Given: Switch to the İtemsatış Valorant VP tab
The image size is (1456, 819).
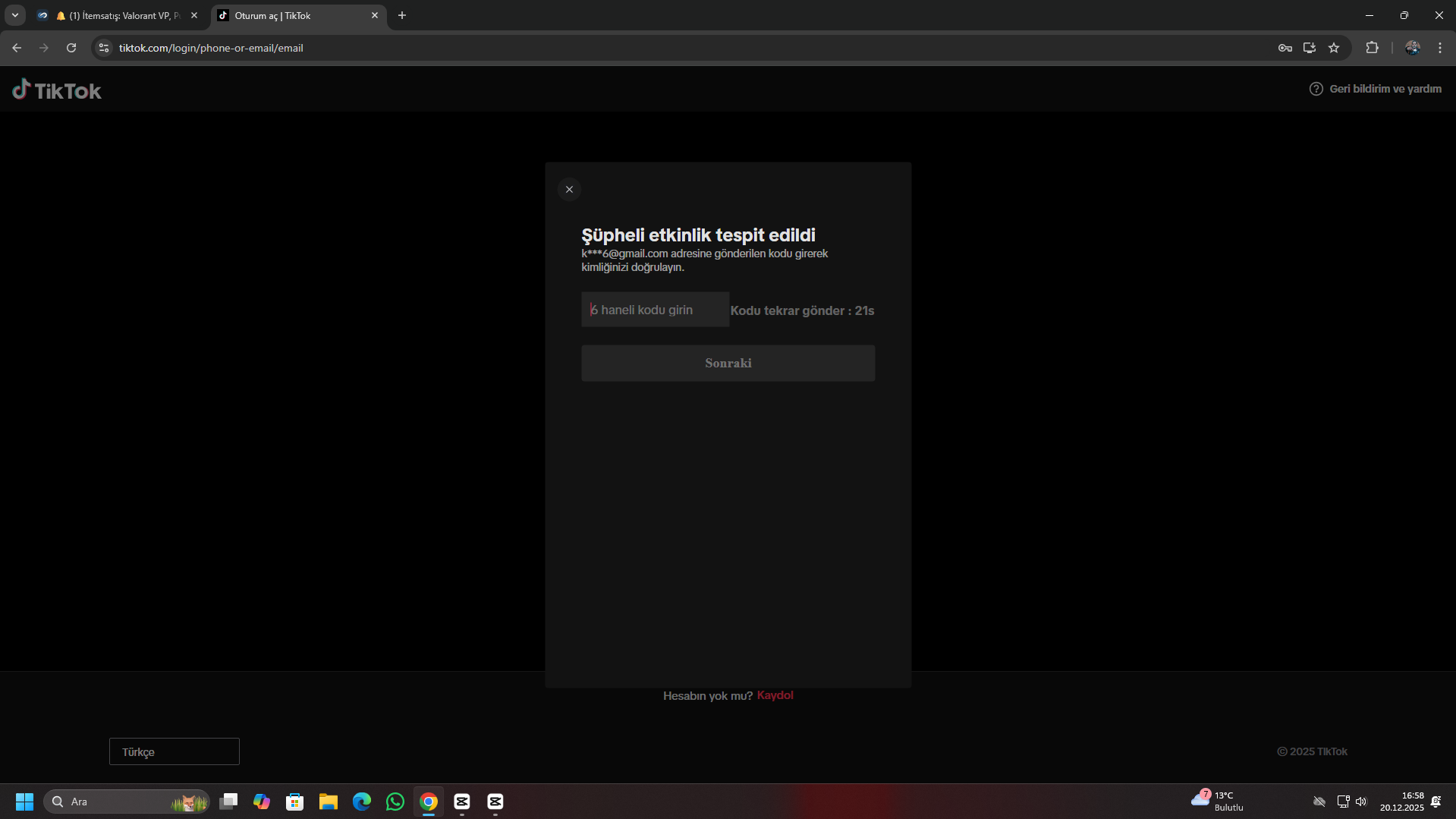Looking at the screenshot, I should click(x=118, y=15).
